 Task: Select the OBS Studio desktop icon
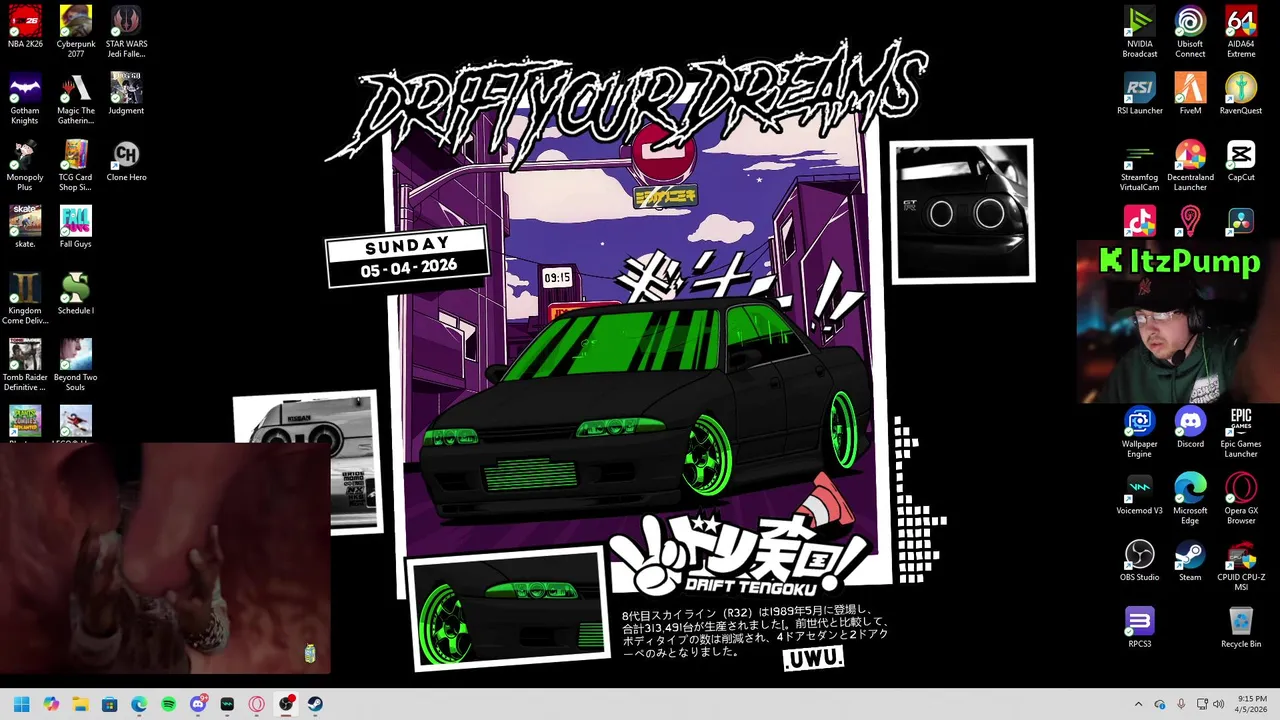(1139, 560)
